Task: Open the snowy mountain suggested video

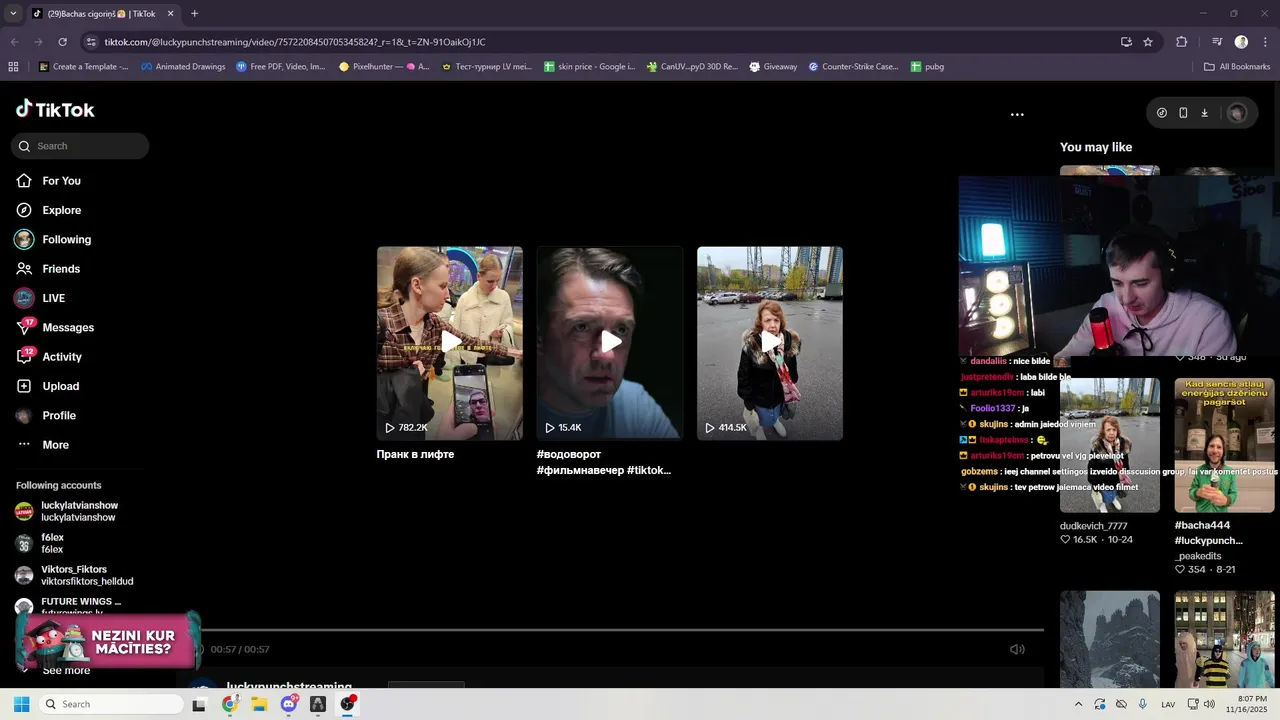Action: click(1110, 639)
